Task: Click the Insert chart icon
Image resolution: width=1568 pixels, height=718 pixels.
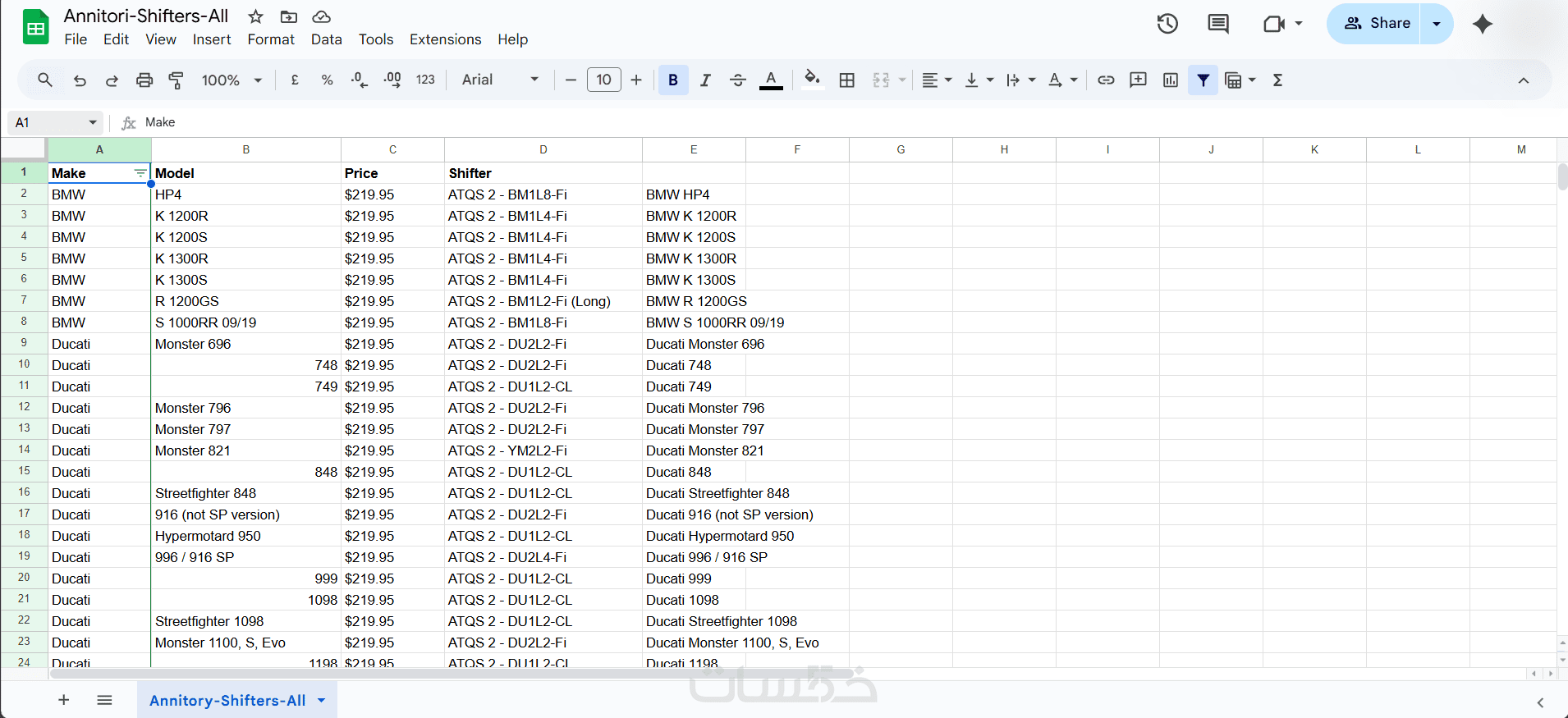Action: coord(1171,80)
